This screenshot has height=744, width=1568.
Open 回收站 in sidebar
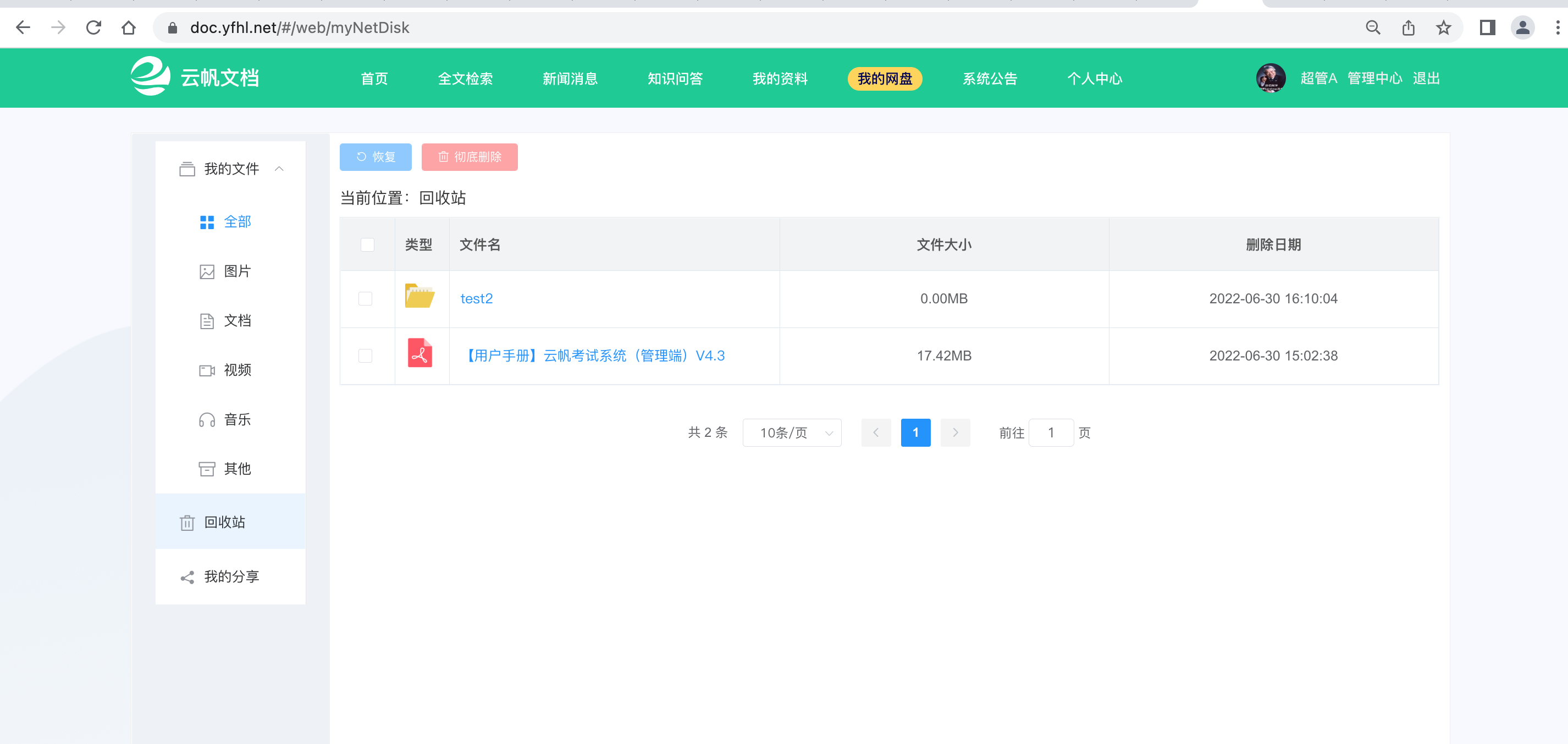[x=230, y=522]
